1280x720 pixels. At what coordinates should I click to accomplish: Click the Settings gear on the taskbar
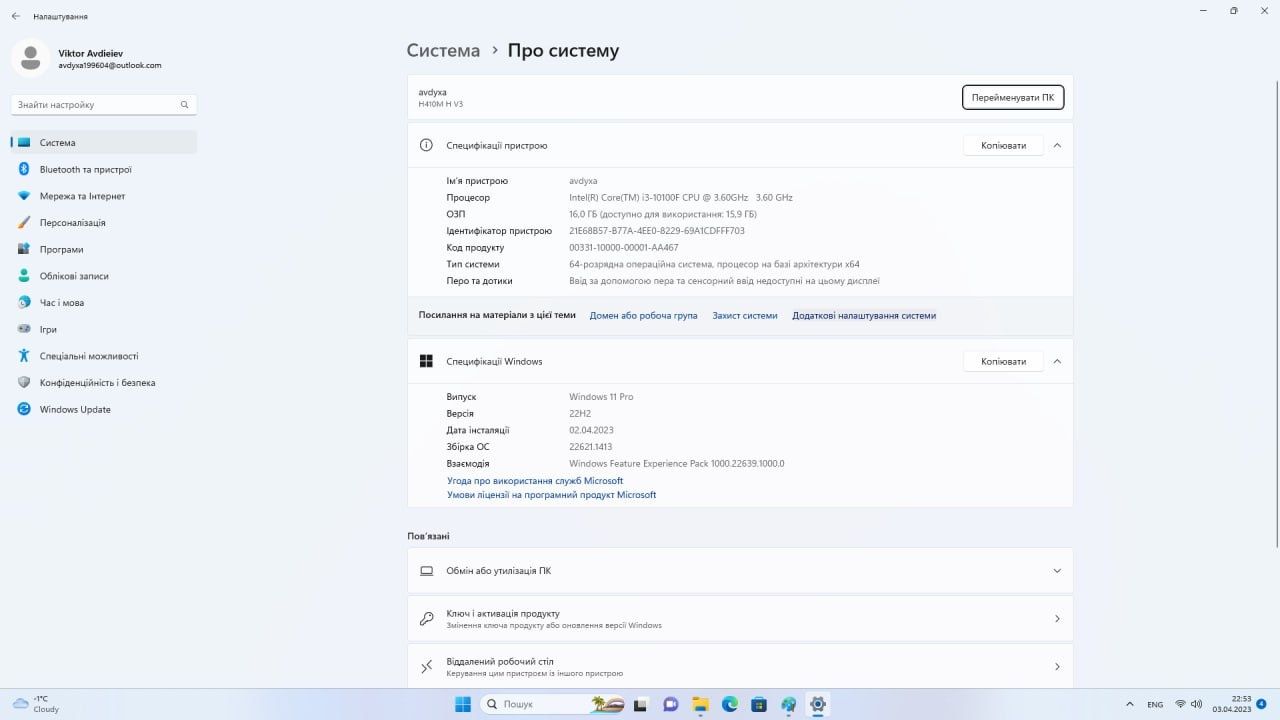(x=818, y=704)
